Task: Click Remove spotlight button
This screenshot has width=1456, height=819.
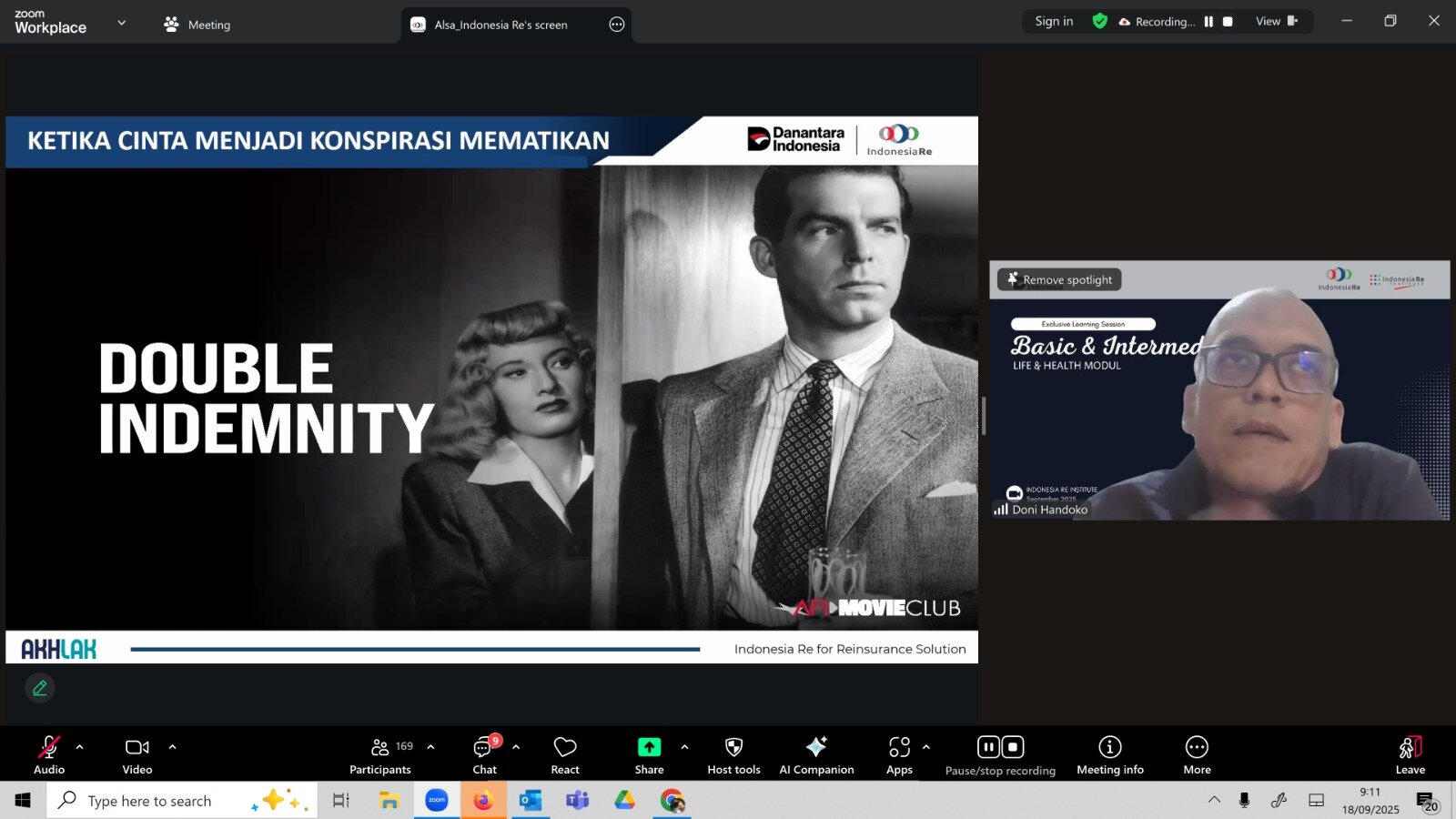Action: (x=1059, y=279)
